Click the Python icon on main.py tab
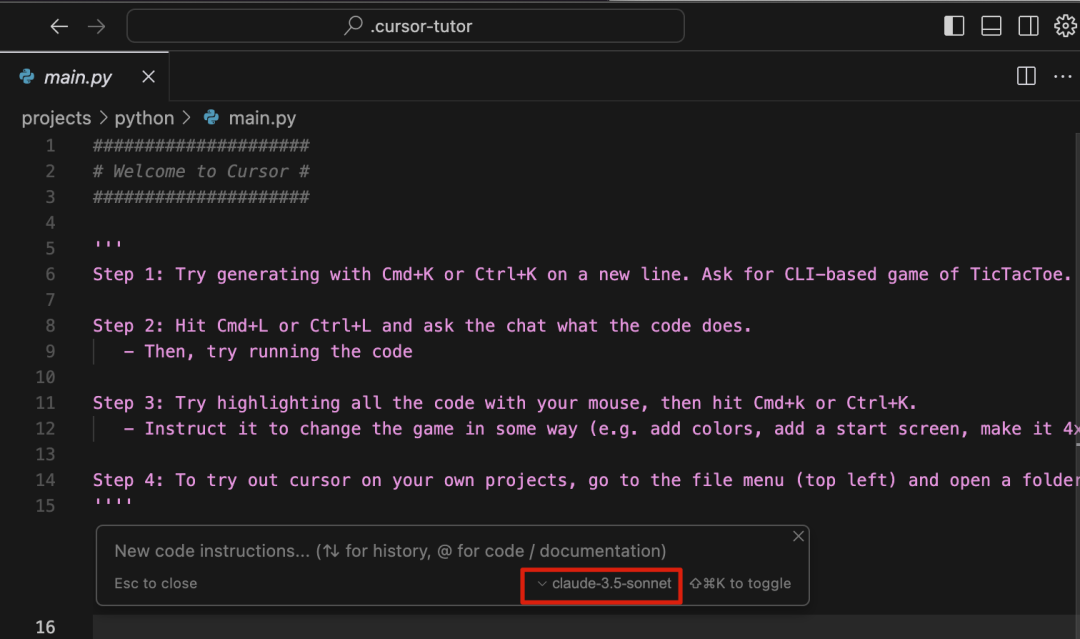 tap(27, 76)
